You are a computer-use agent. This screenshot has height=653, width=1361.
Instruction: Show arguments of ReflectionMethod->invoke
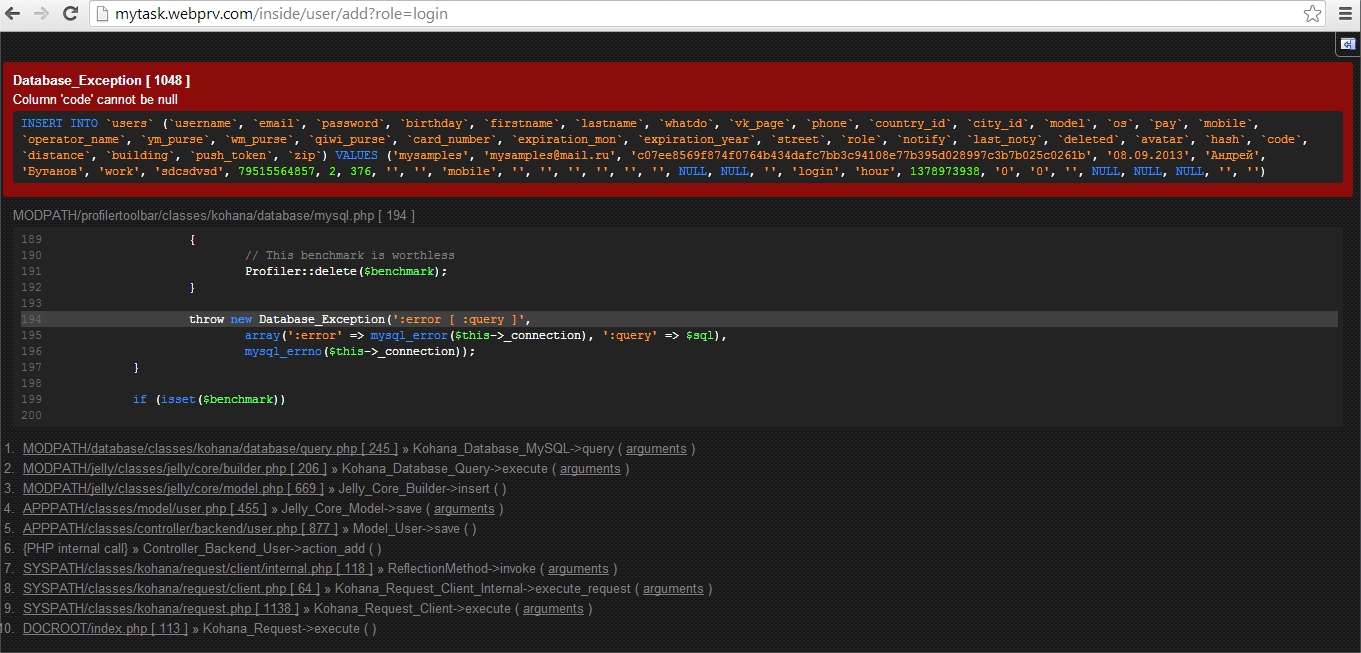pyautogui.click(x=578, y=569)
